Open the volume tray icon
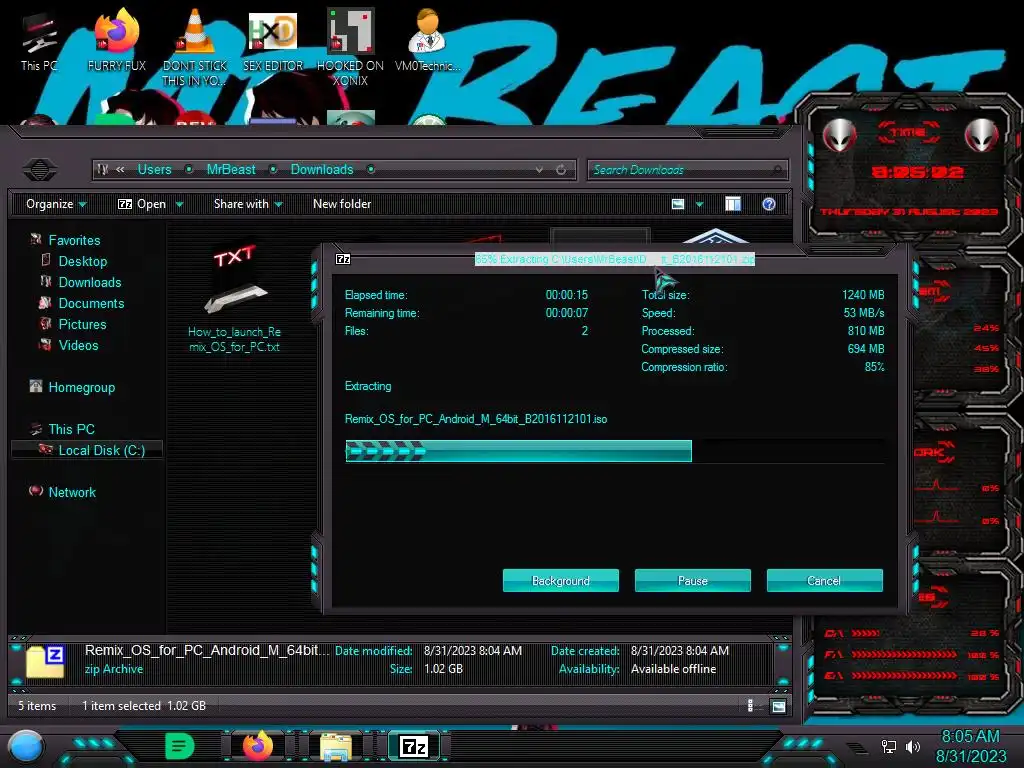Image resolution: width=1024 pixels, height=768 pixels. [x=912, y=746]
